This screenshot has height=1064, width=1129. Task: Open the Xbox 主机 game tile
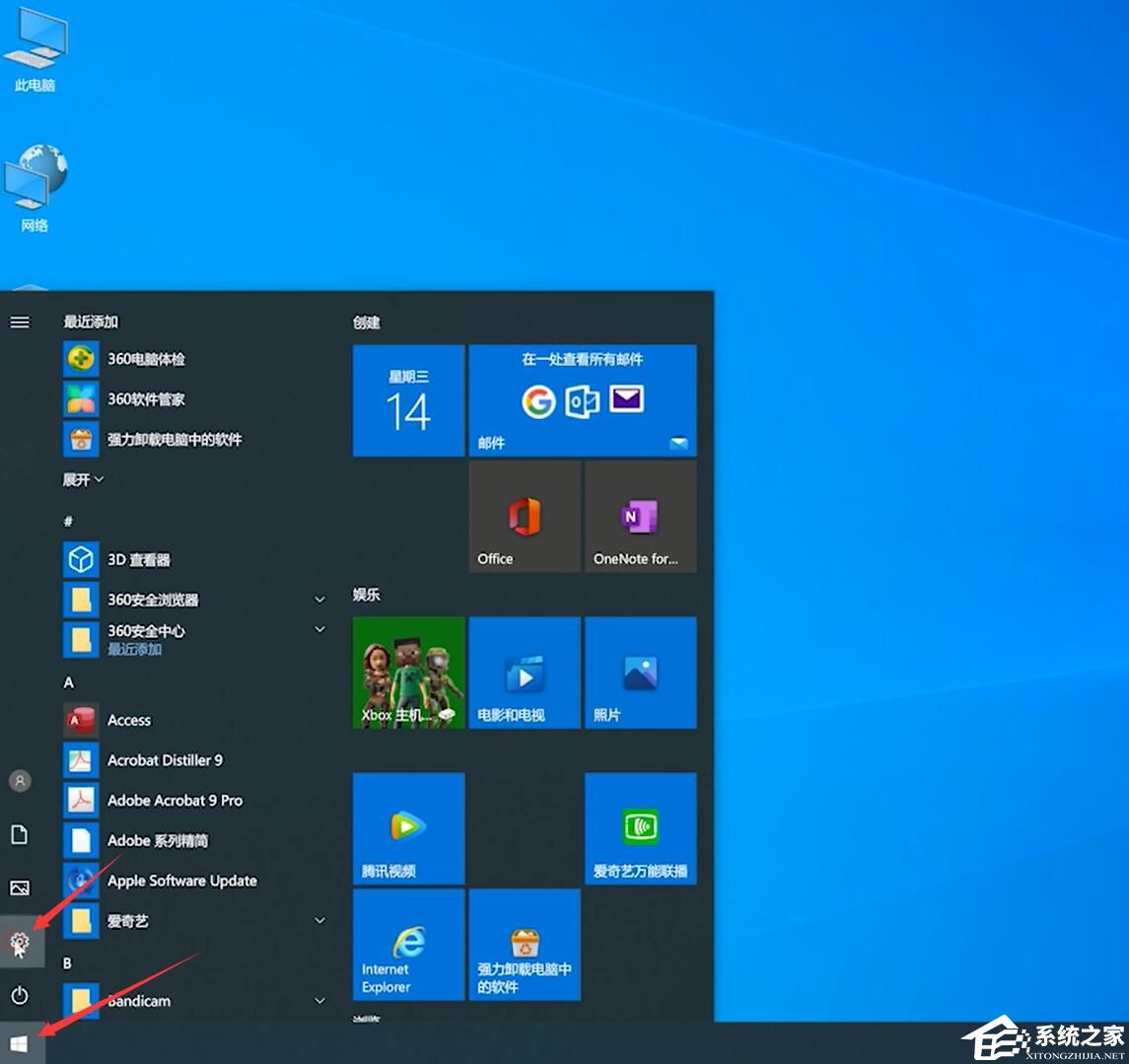[x=408, y=673]
